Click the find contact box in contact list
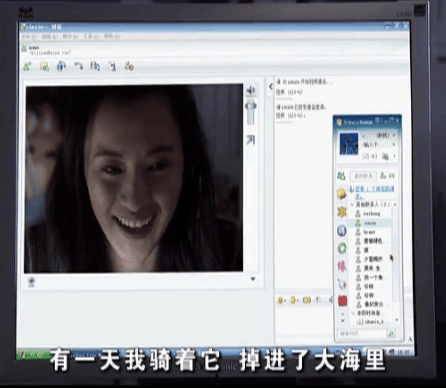 (363, 176)
